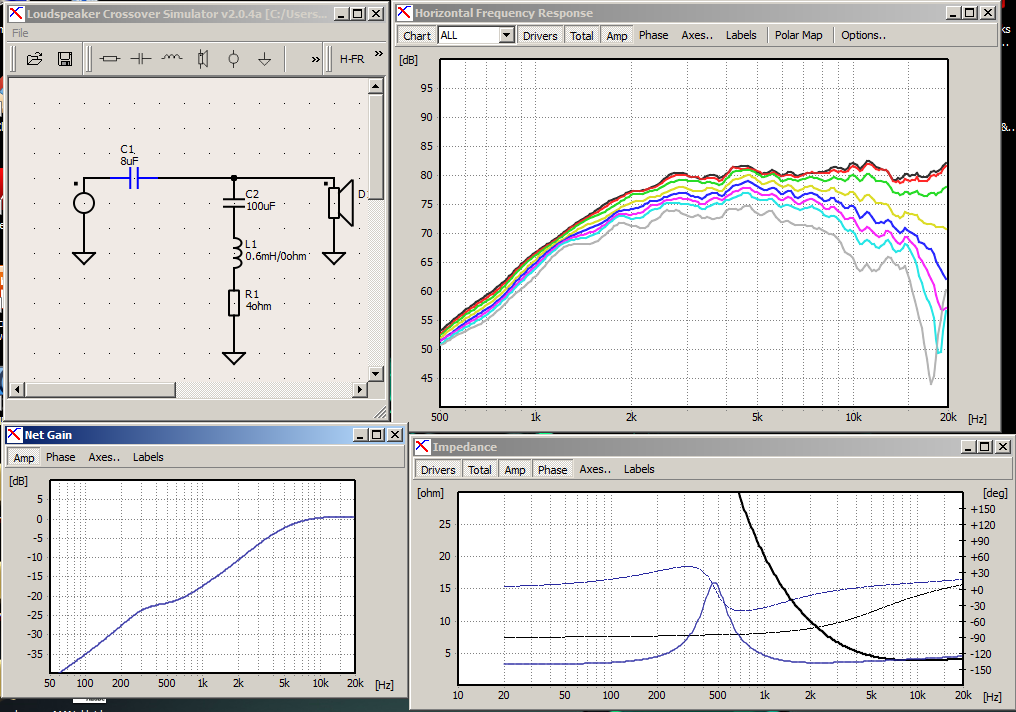Open Axes menu in Net Gain window

[104, 457]
